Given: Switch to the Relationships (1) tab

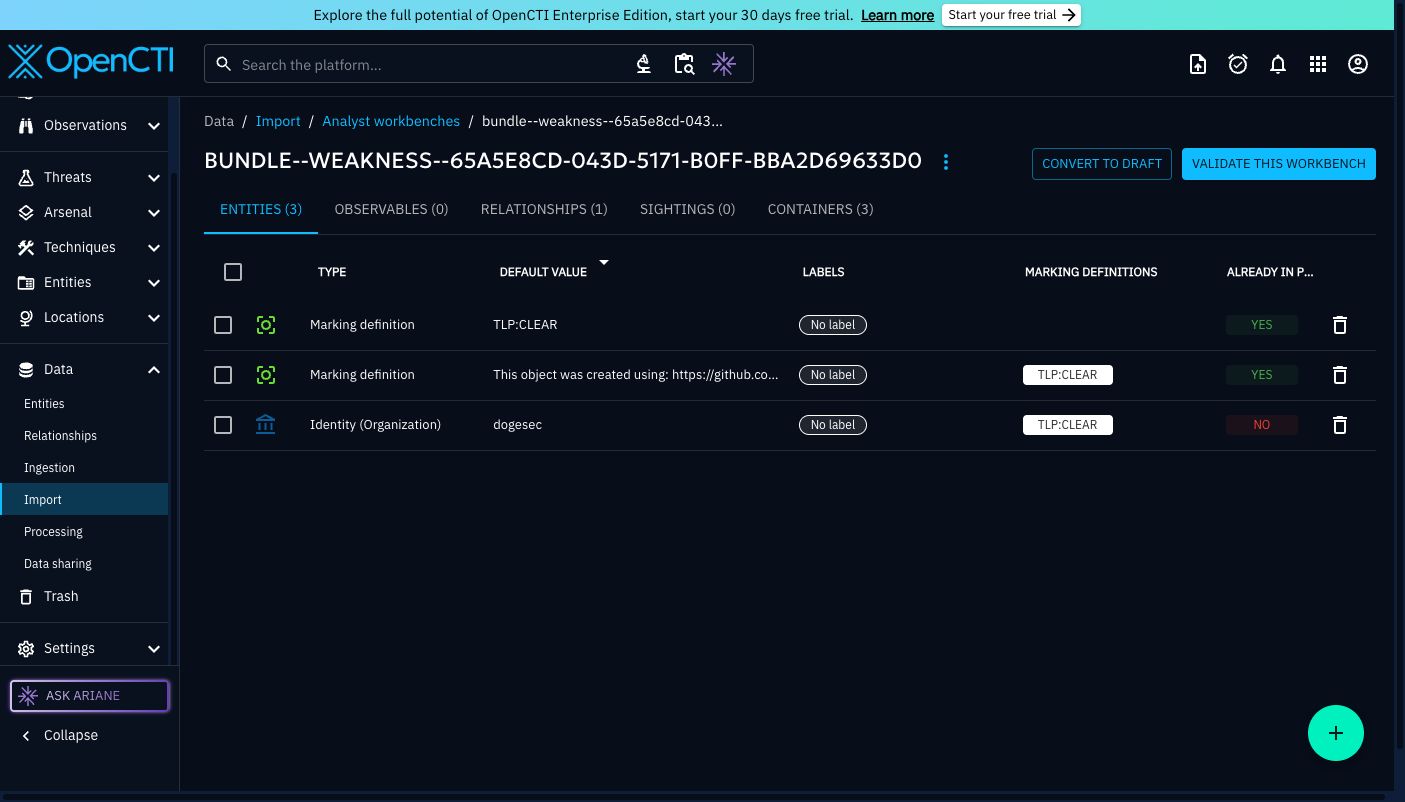Looking at the screenshot, I should (543, 209).
